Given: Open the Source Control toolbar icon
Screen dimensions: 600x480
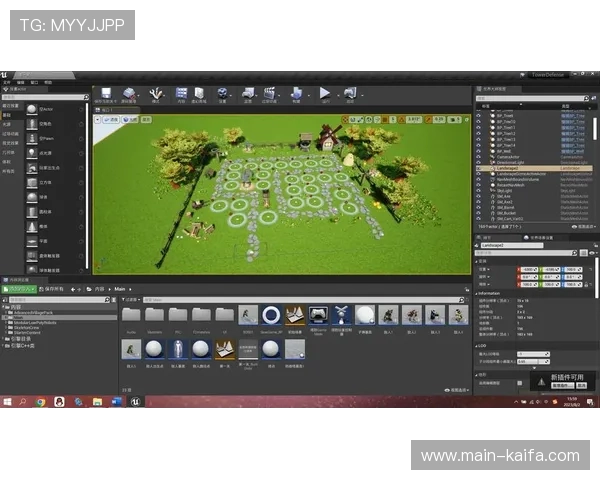Looking at the screenshot, I should tap(129, 93).
